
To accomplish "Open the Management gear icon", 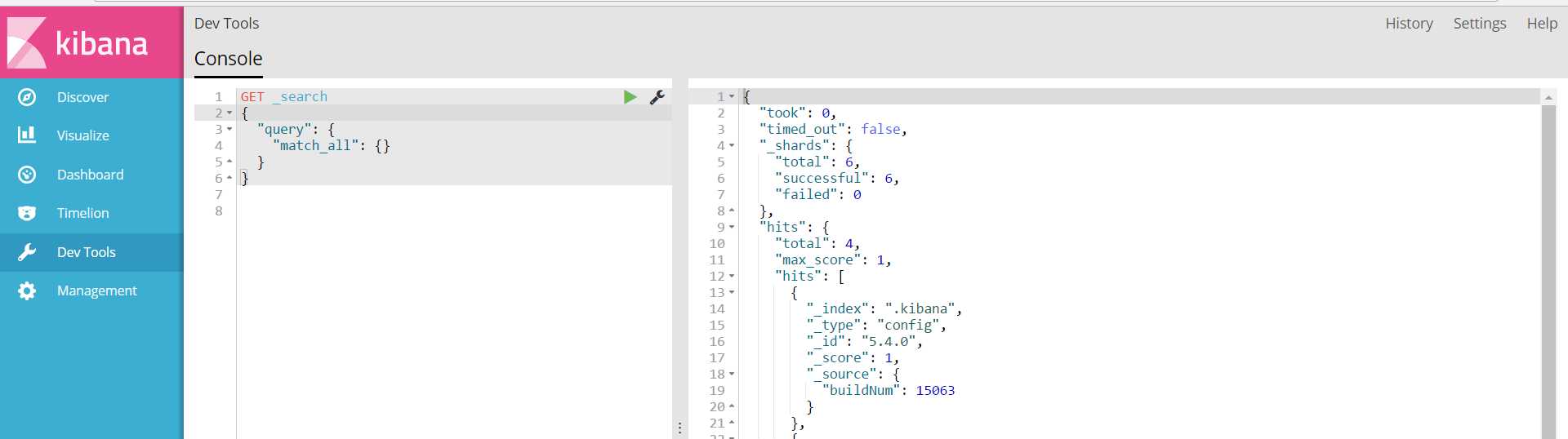I will click(x=27, y=290).
